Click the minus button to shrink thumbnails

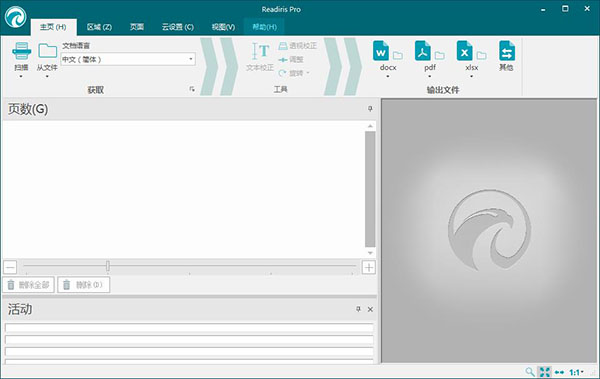pyautogui.click(x=10, y=267)
